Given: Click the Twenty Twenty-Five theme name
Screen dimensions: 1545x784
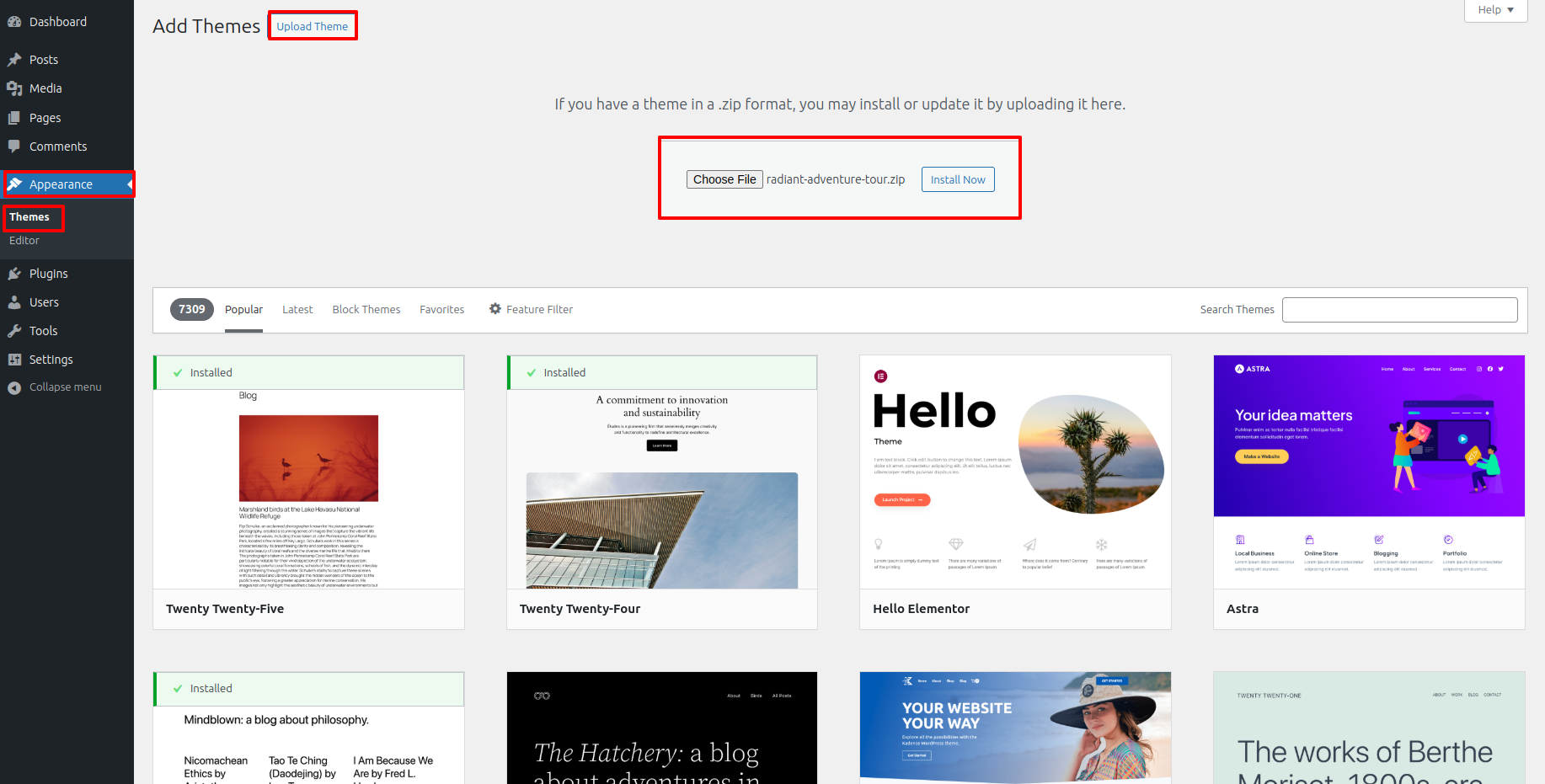Looking at the screenshot, I should [x=225, y=609].
